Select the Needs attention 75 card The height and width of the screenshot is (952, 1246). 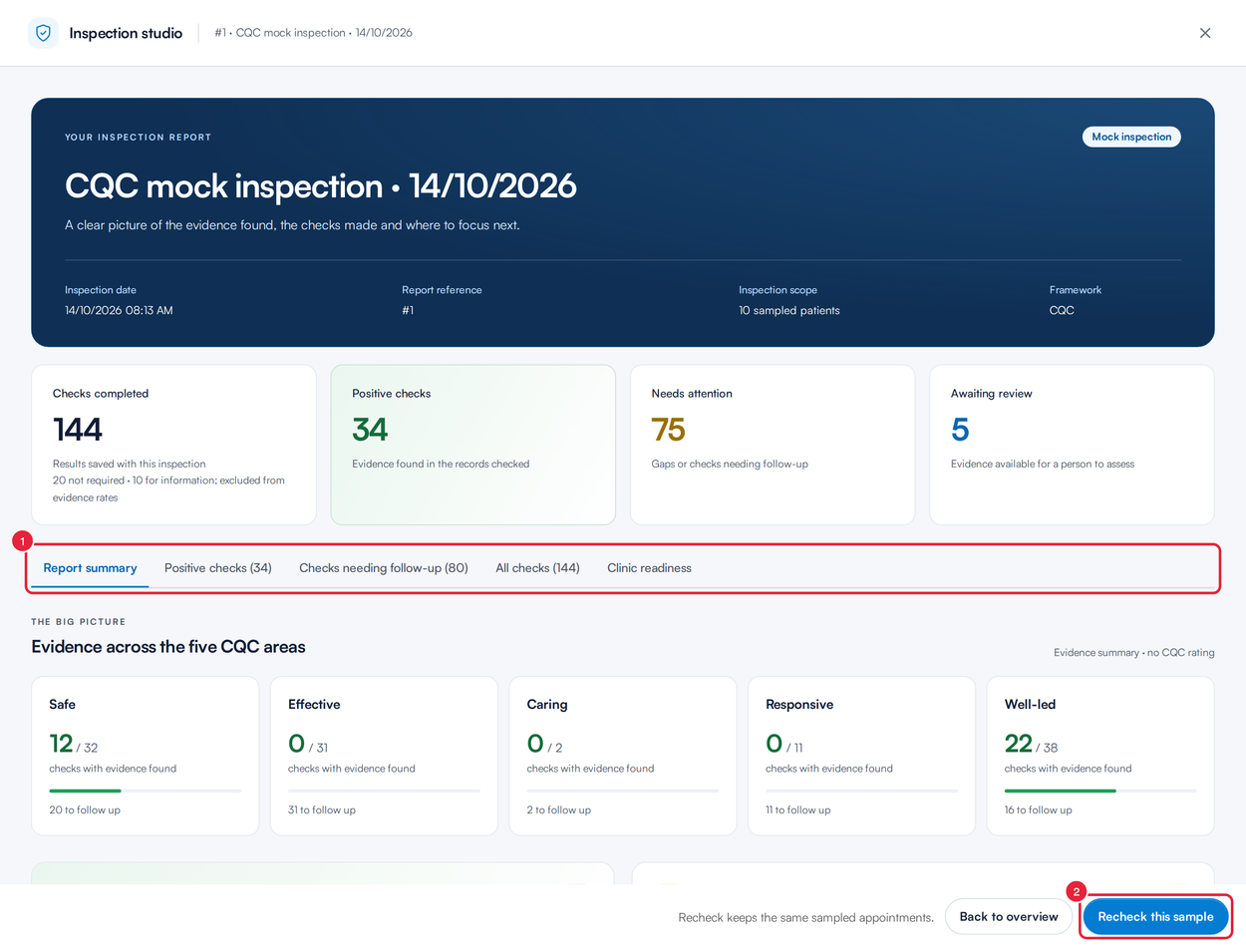coord(773,445)
